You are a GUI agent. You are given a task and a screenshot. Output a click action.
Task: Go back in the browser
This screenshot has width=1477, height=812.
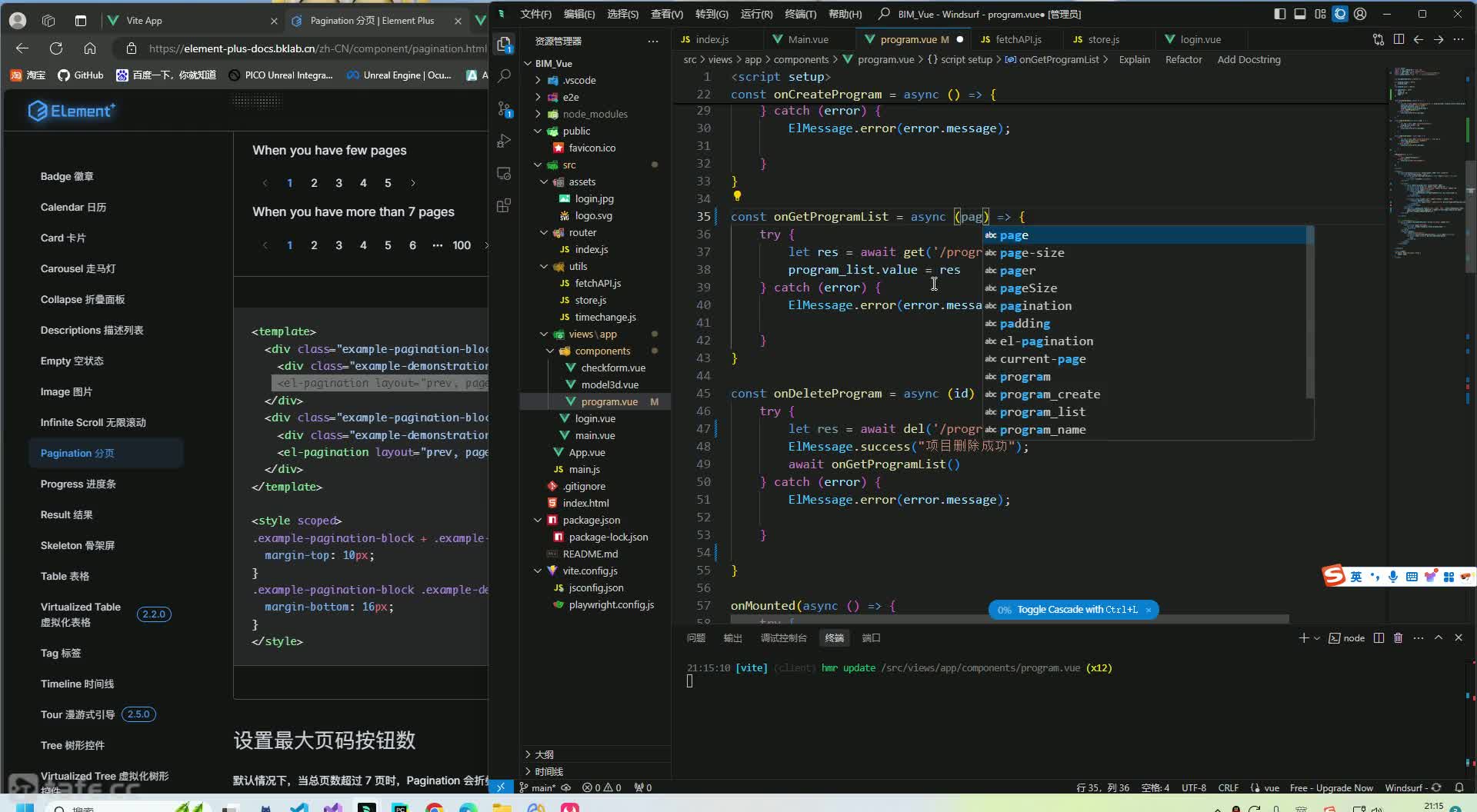click(22, 48)
